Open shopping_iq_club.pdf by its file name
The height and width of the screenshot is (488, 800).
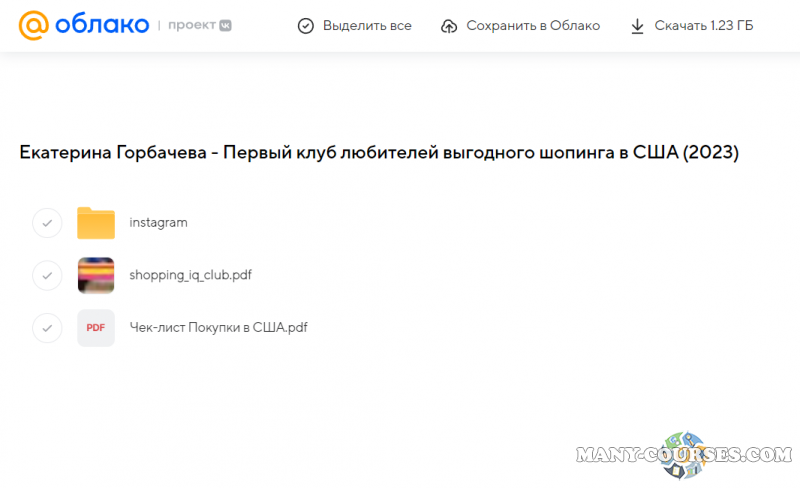coord(190,275)
